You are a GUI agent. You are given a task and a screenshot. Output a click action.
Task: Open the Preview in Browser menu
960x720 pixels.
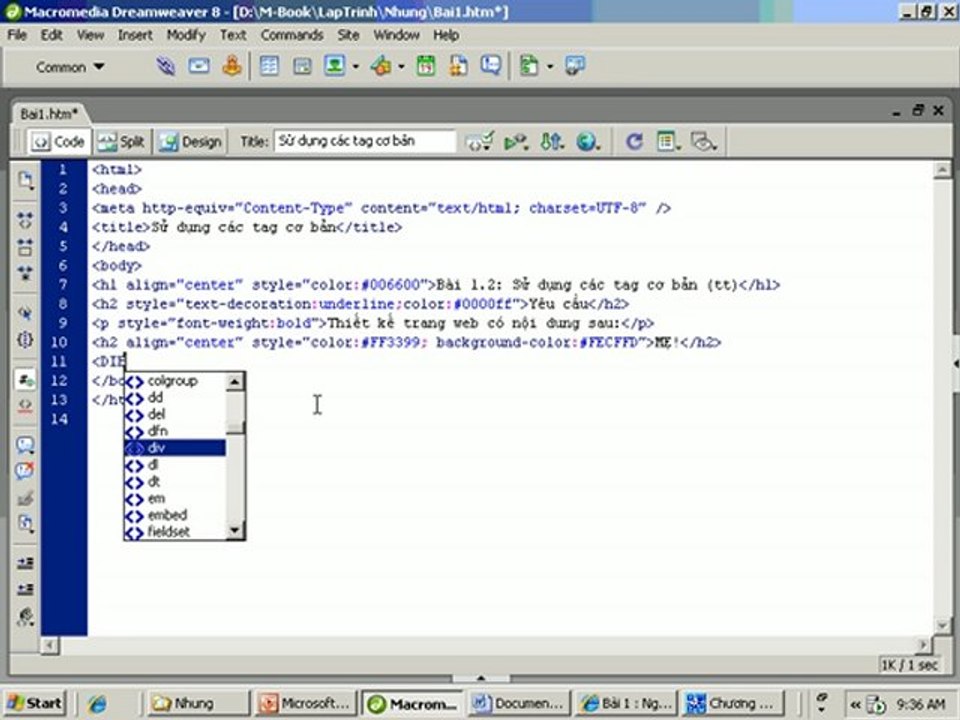pos(588,142)
